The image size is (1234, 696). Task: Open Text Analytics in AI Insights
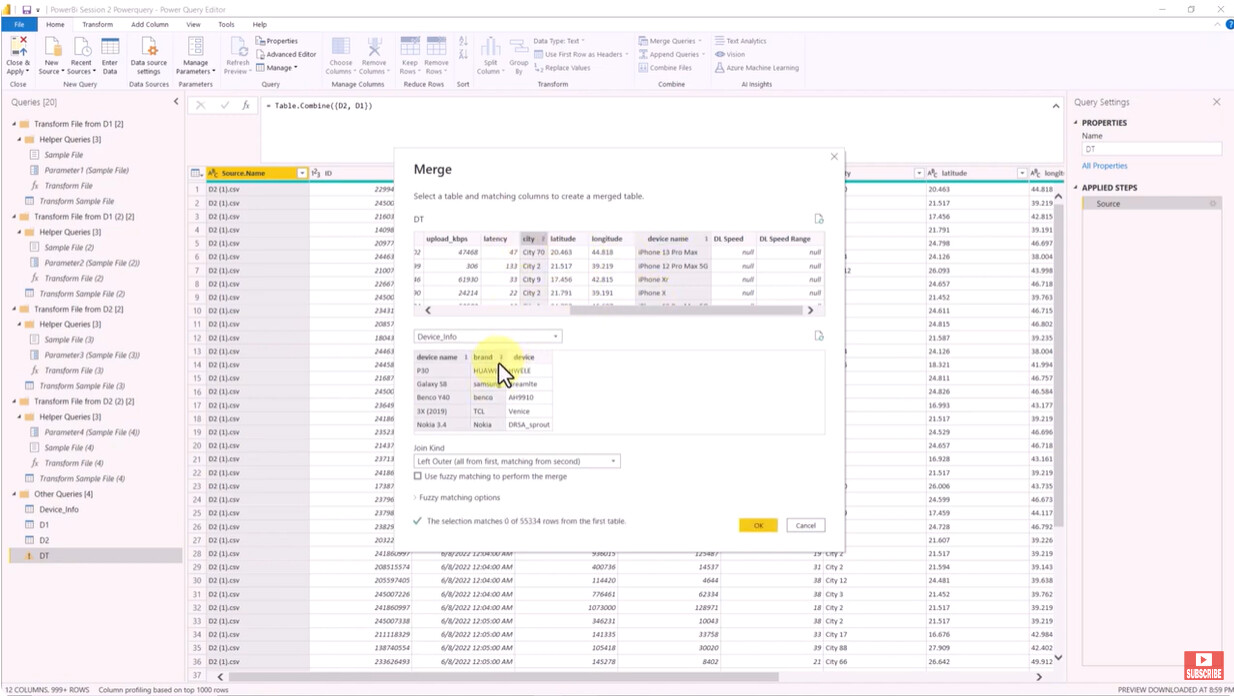click(x=740, y=41)
